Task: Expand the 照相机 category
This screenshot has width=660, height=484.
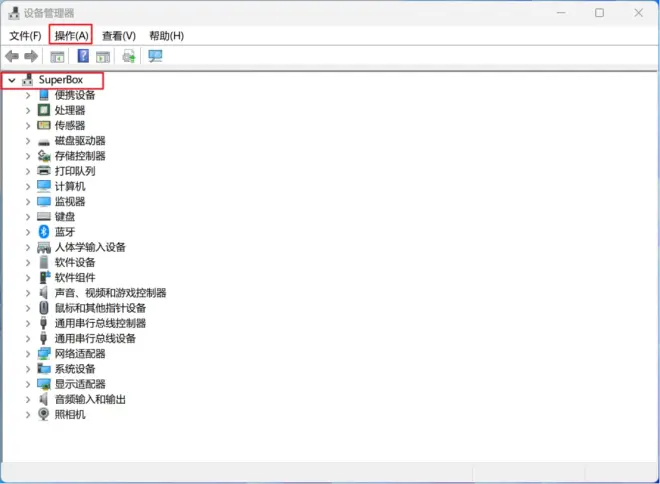Action: point(28,415)
